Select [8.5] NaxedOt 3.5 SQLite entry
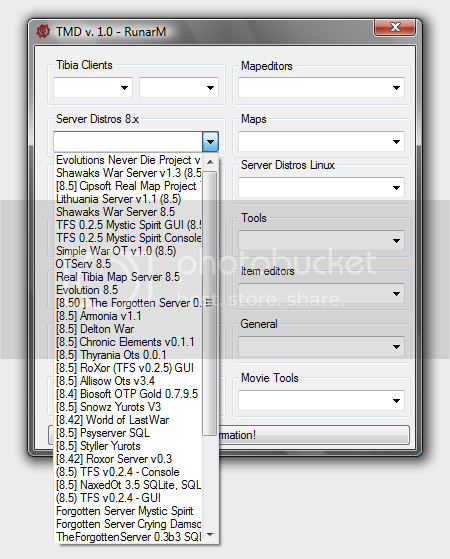Viewport: 450px width, 559px height. pos(128,485)
